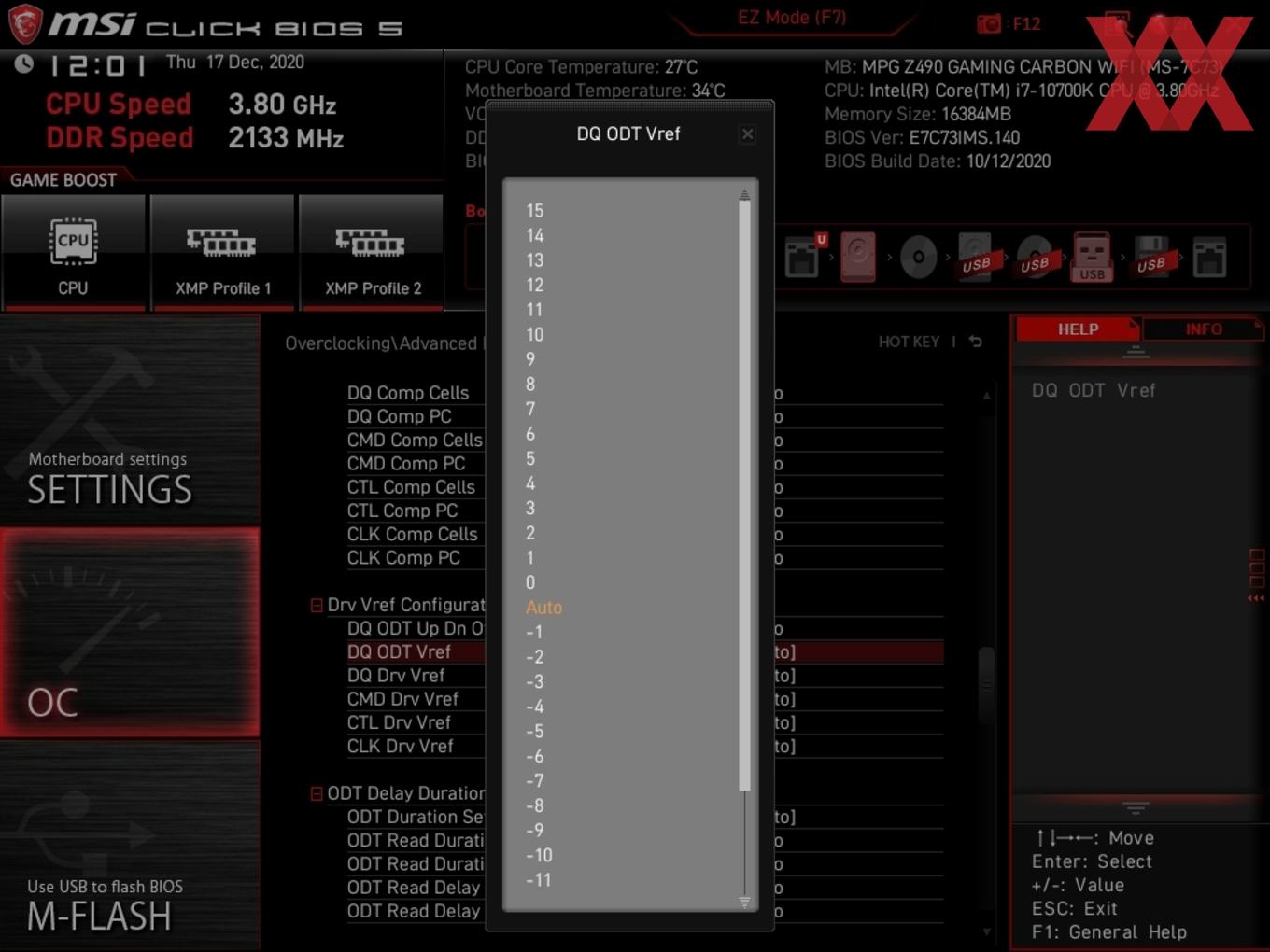Select value -1 in the list
The image size is (1270, 952).
click(x=534, y=633)
